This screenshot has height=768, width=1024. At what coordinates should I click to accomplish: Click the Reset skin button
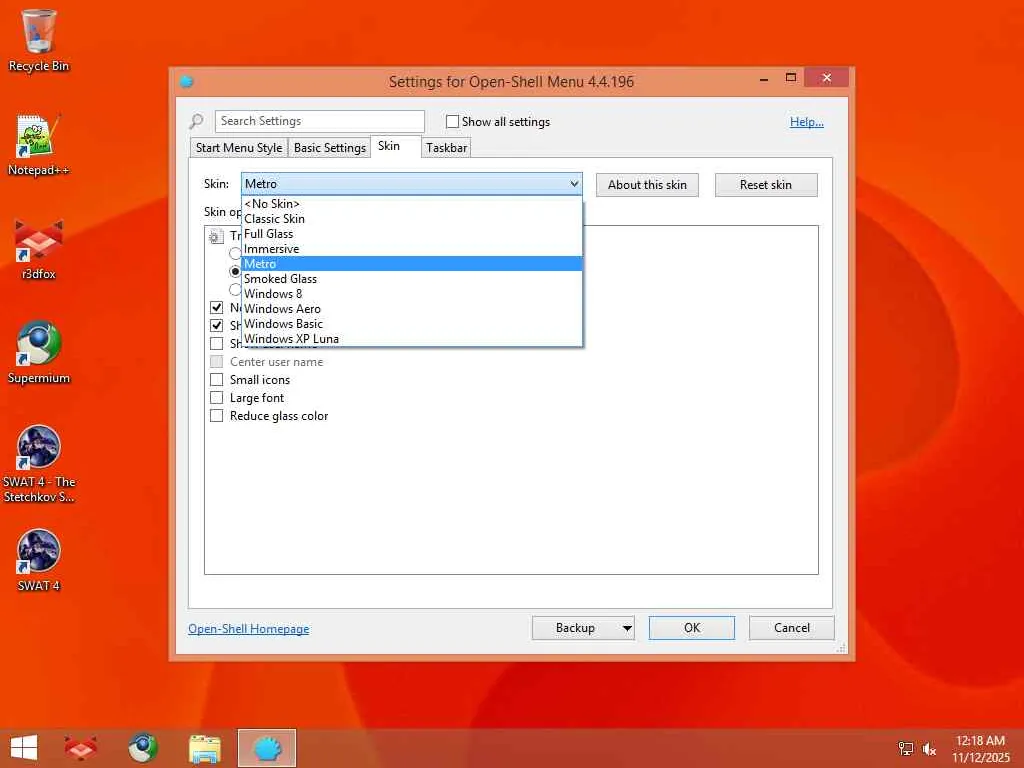pyautogui.click(x=766, y=185)
